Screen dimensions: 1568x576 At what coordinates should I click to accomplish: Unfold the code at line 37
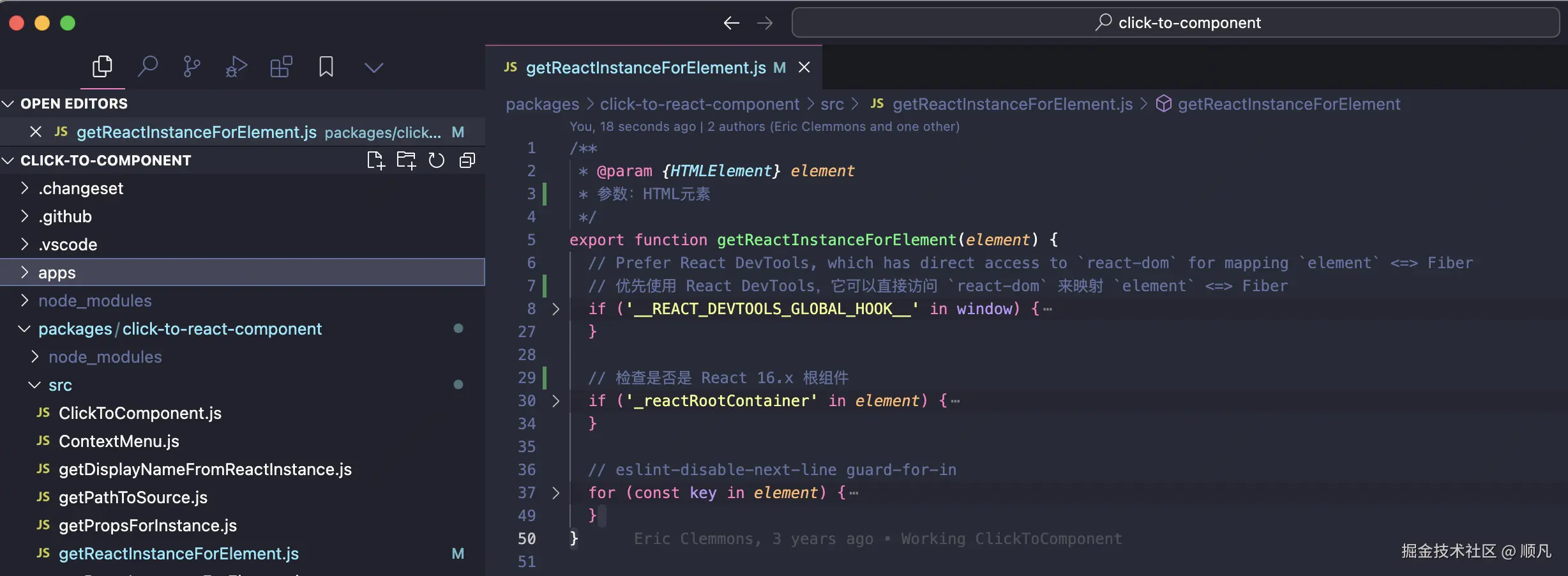(555, 493)
